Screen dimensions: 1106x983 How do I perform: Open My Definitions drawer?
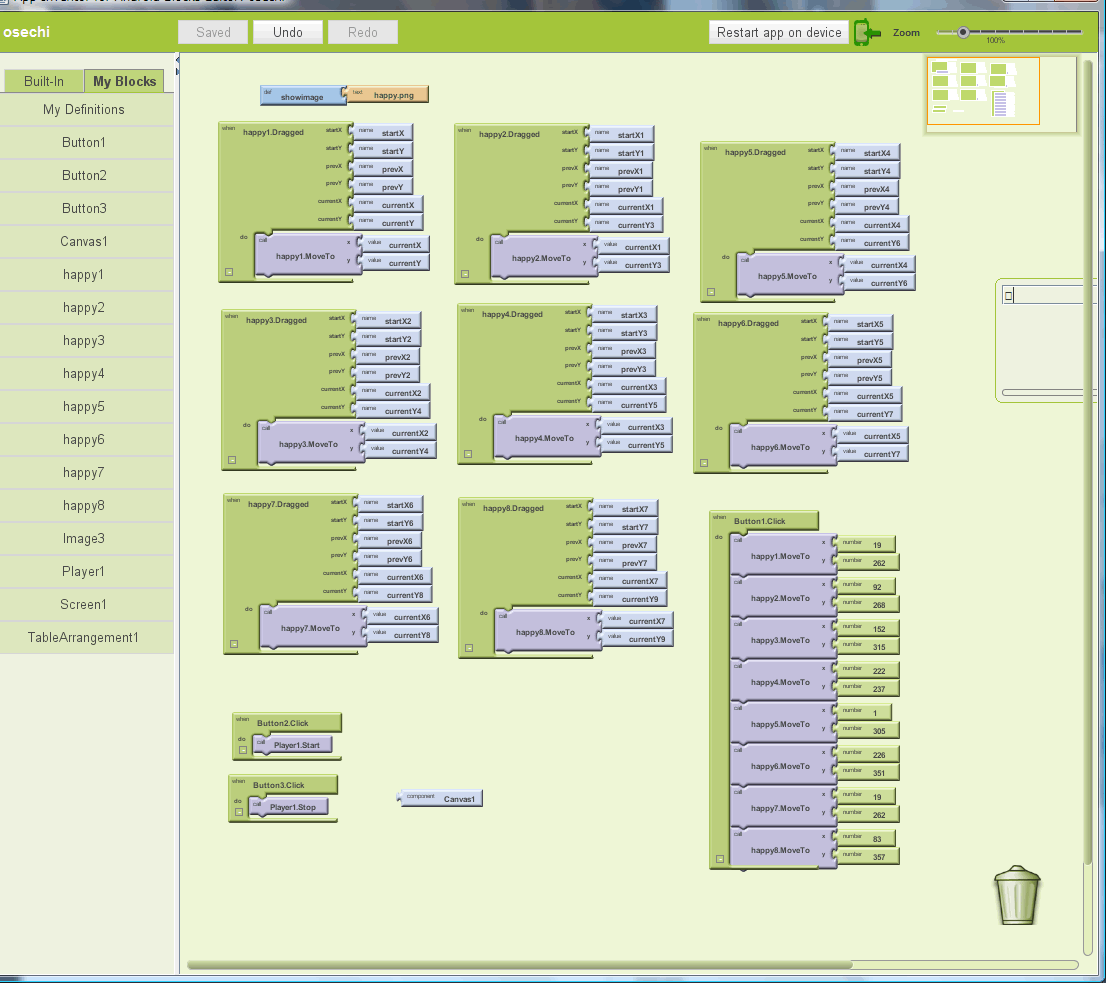[x=84, y=109]
